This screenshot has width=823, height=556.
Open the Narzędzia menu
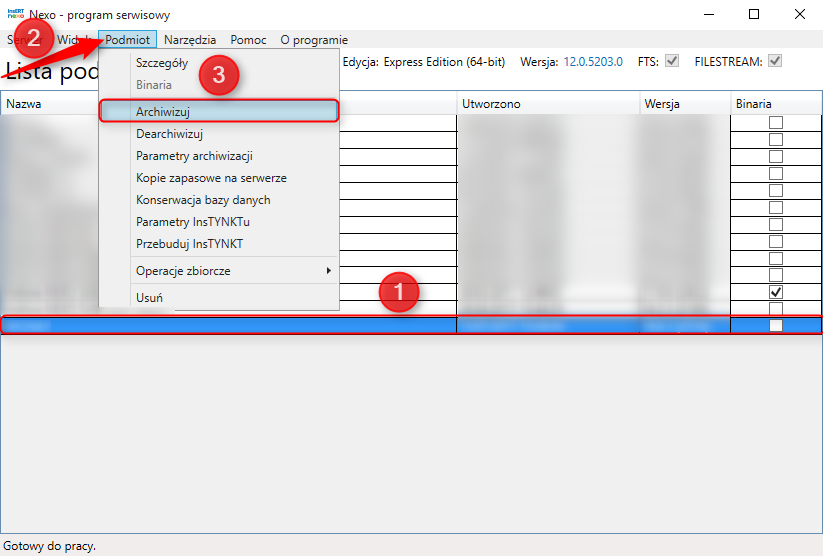click(189, 39)
